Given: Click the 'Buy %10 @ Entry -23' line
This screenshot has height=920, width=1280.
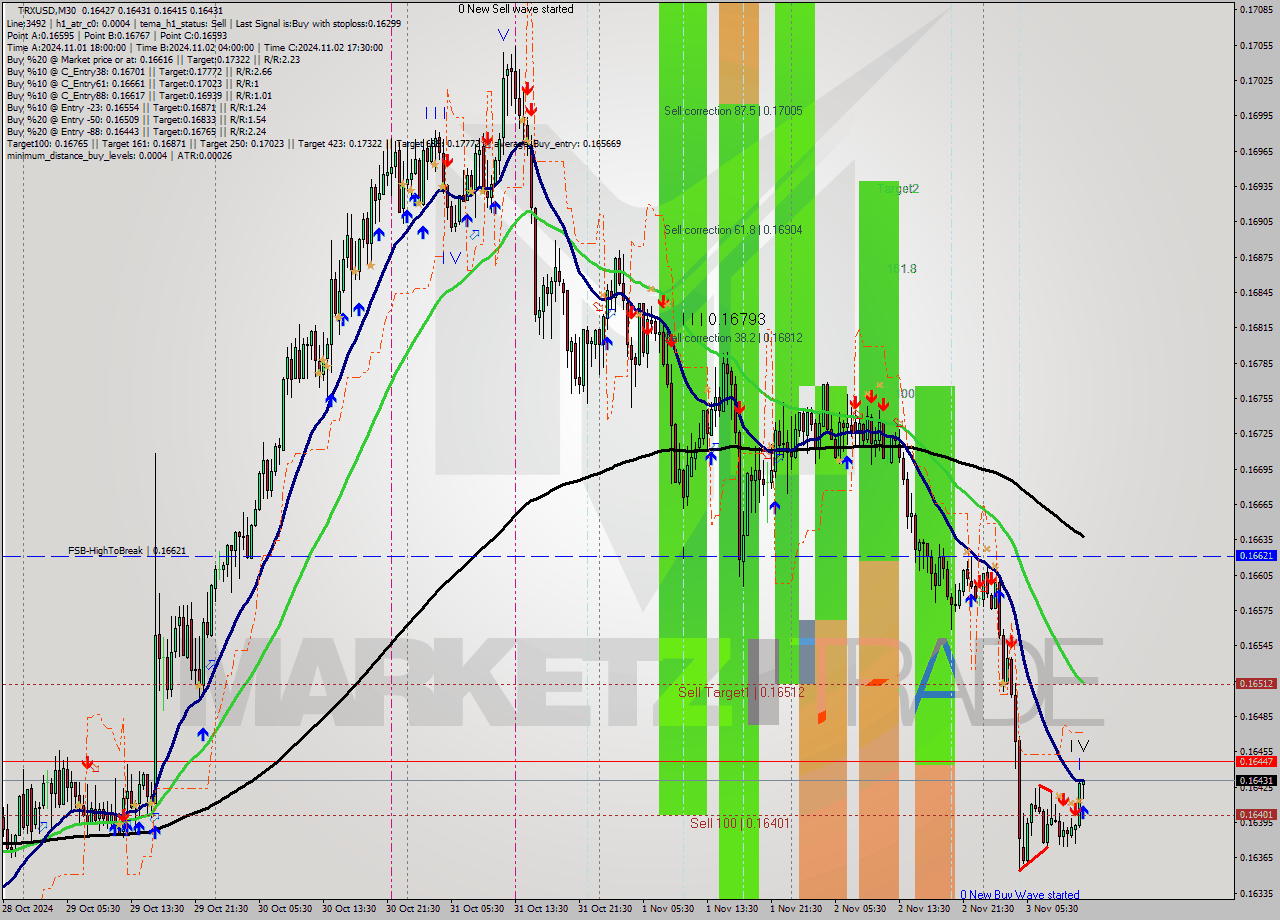Looking at the screenshot, I should [136, 107].
